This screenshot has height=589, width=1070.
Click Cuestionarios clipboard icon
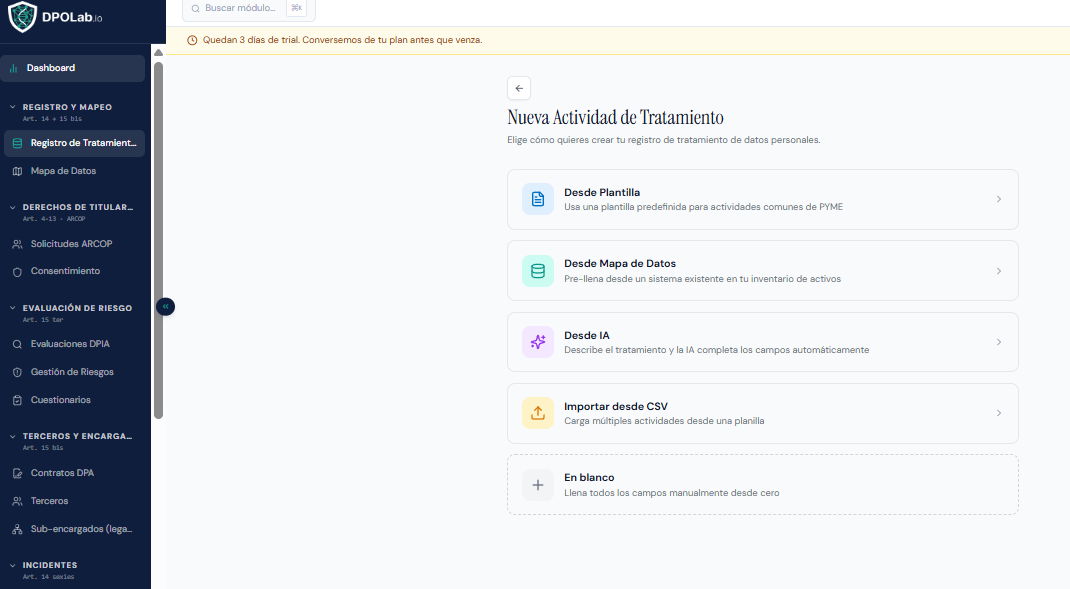pyautogui.click(x=17, y=400)
